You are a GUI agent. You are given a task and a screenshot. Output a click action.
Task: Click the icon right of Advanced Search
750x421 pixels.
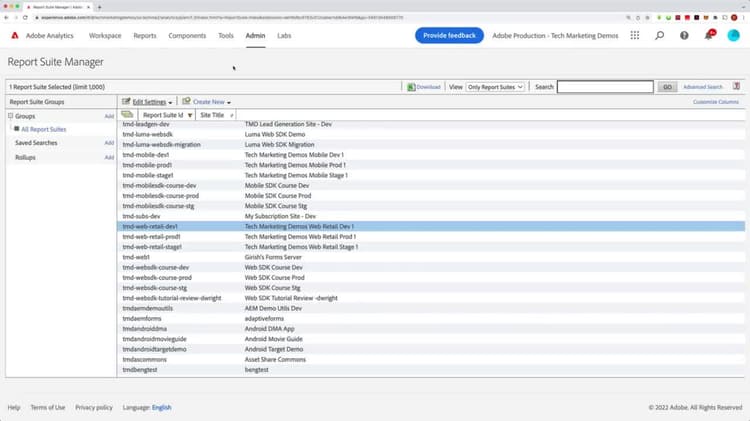pyautogui.click(x=737, y=87)
